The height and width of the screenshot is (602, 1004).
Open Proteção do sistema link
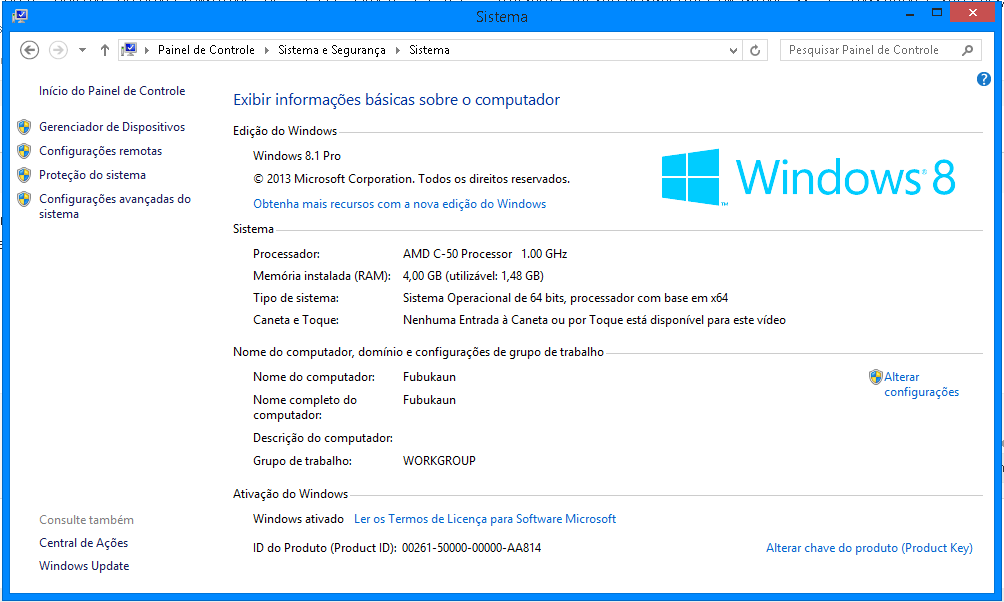coord(92,175)
